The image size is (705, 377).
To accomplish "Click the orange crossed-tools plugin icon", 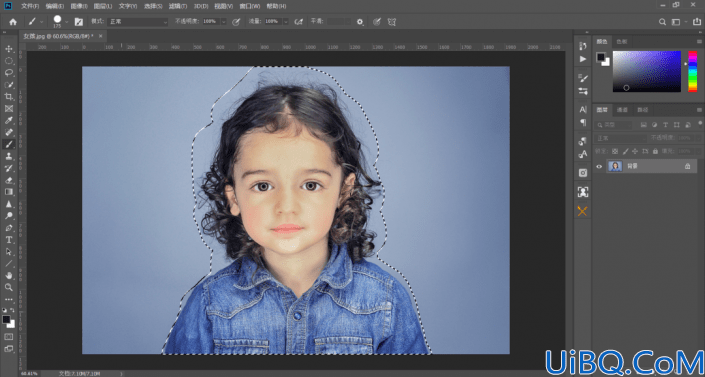I will point(583,211).
